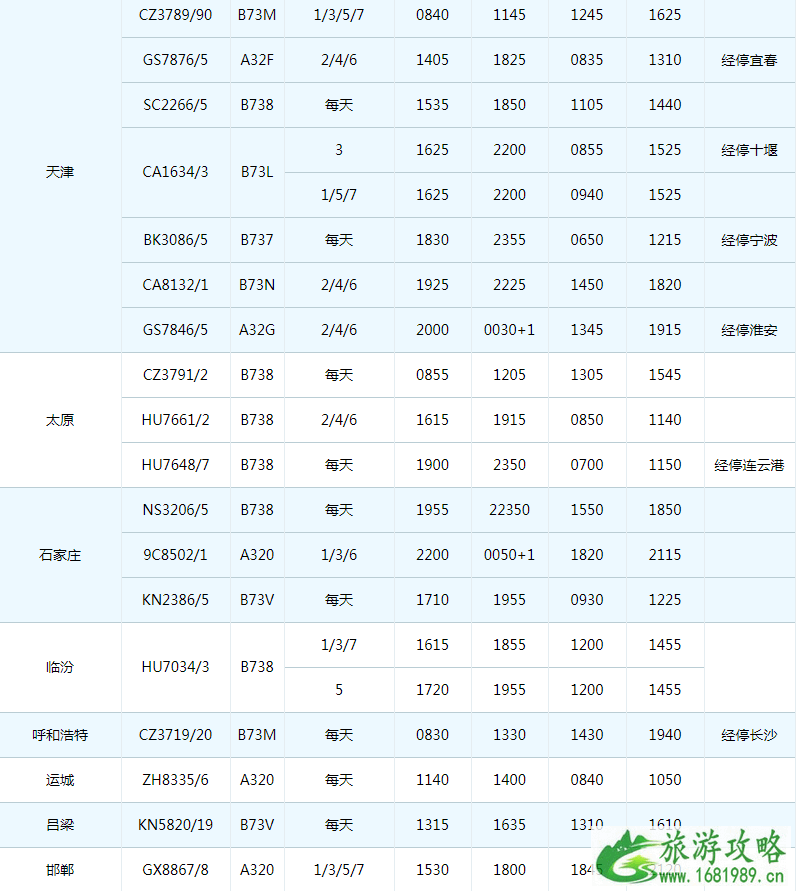The image size is (796, 891).
Task: Select flight GS7876/5 cell
Action: (175, 60)
